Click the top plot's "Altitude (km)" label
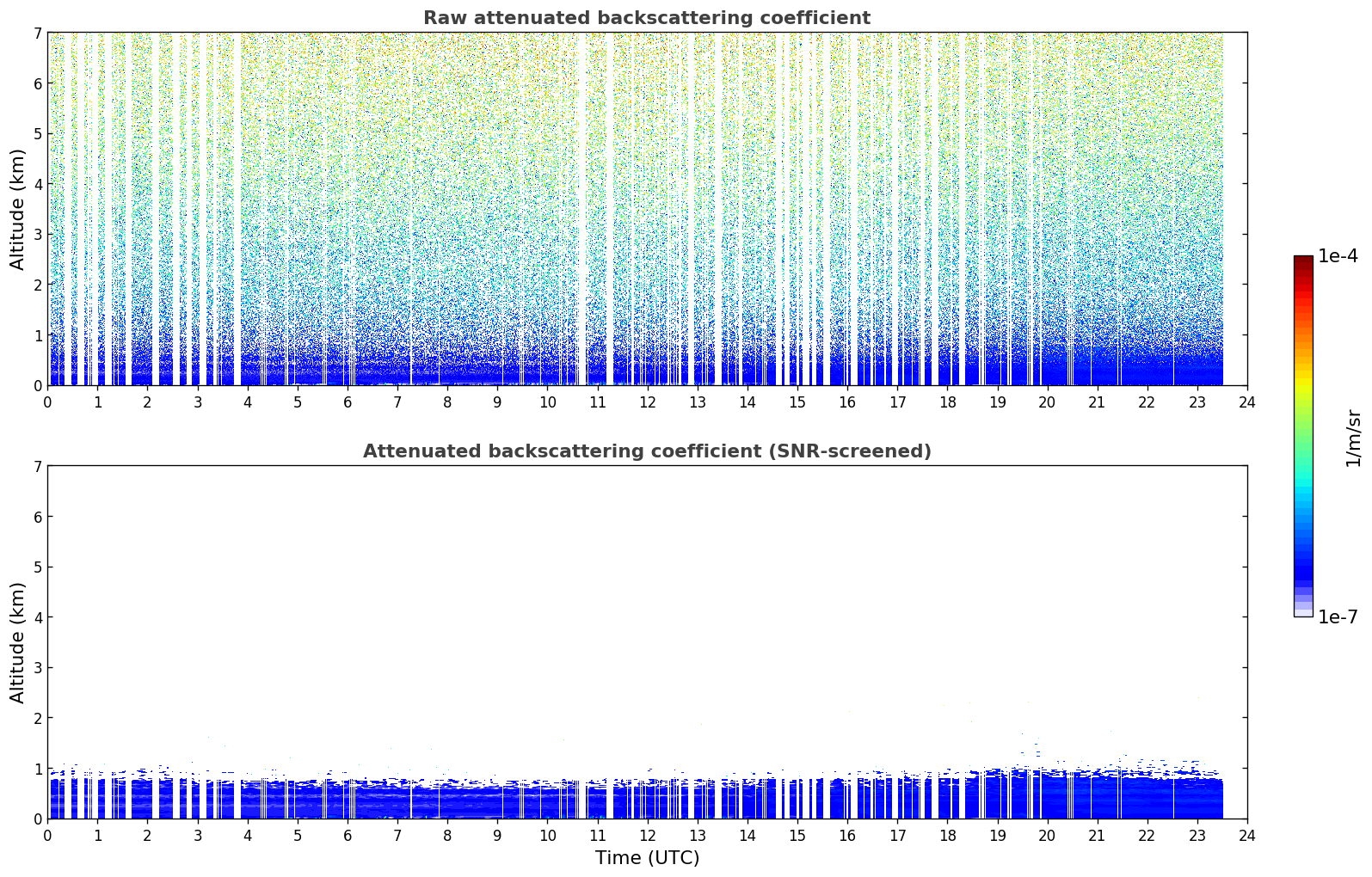This screenshot has width=1372, height=877. pos(18,209)
